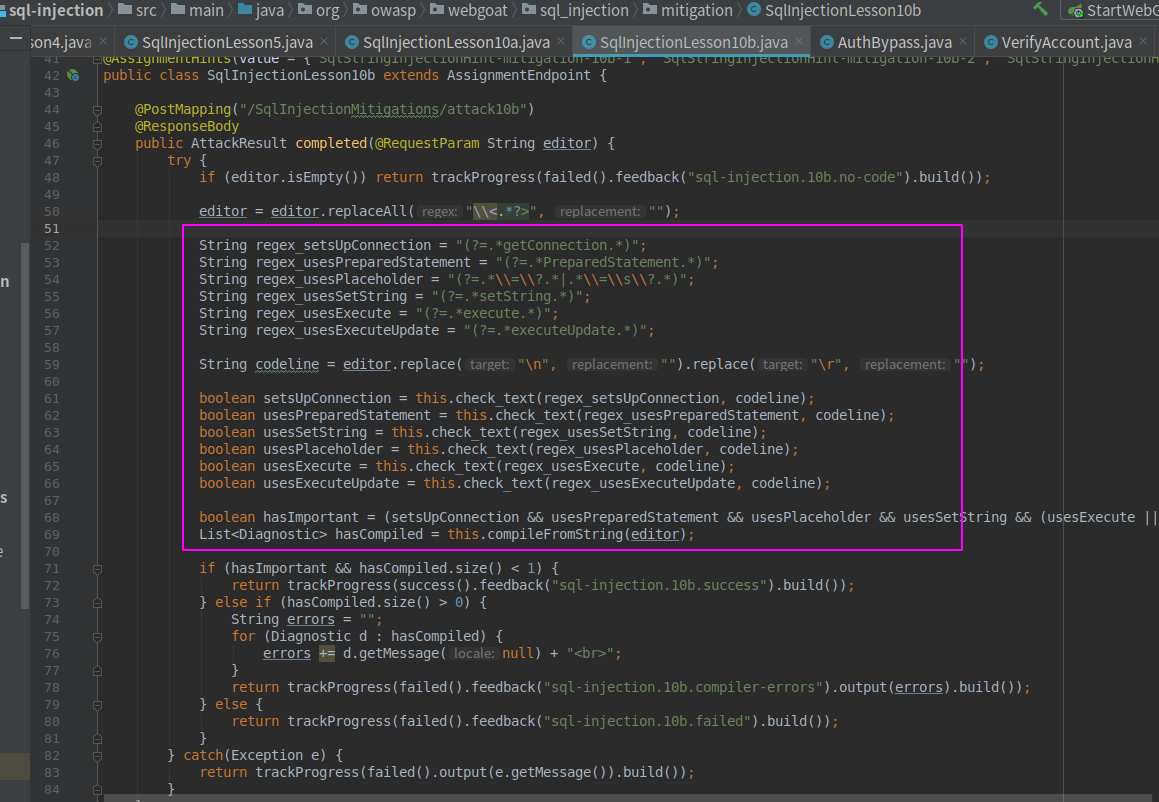This screenshot has height=802, width=1159.
Task: Click line number 59 in the gutter
Action: (x=51, y=364)
